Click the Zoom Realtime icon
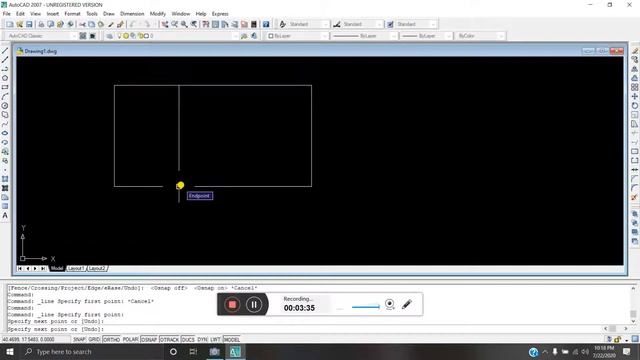Screen dimensions: 640x360 point(175,24)
